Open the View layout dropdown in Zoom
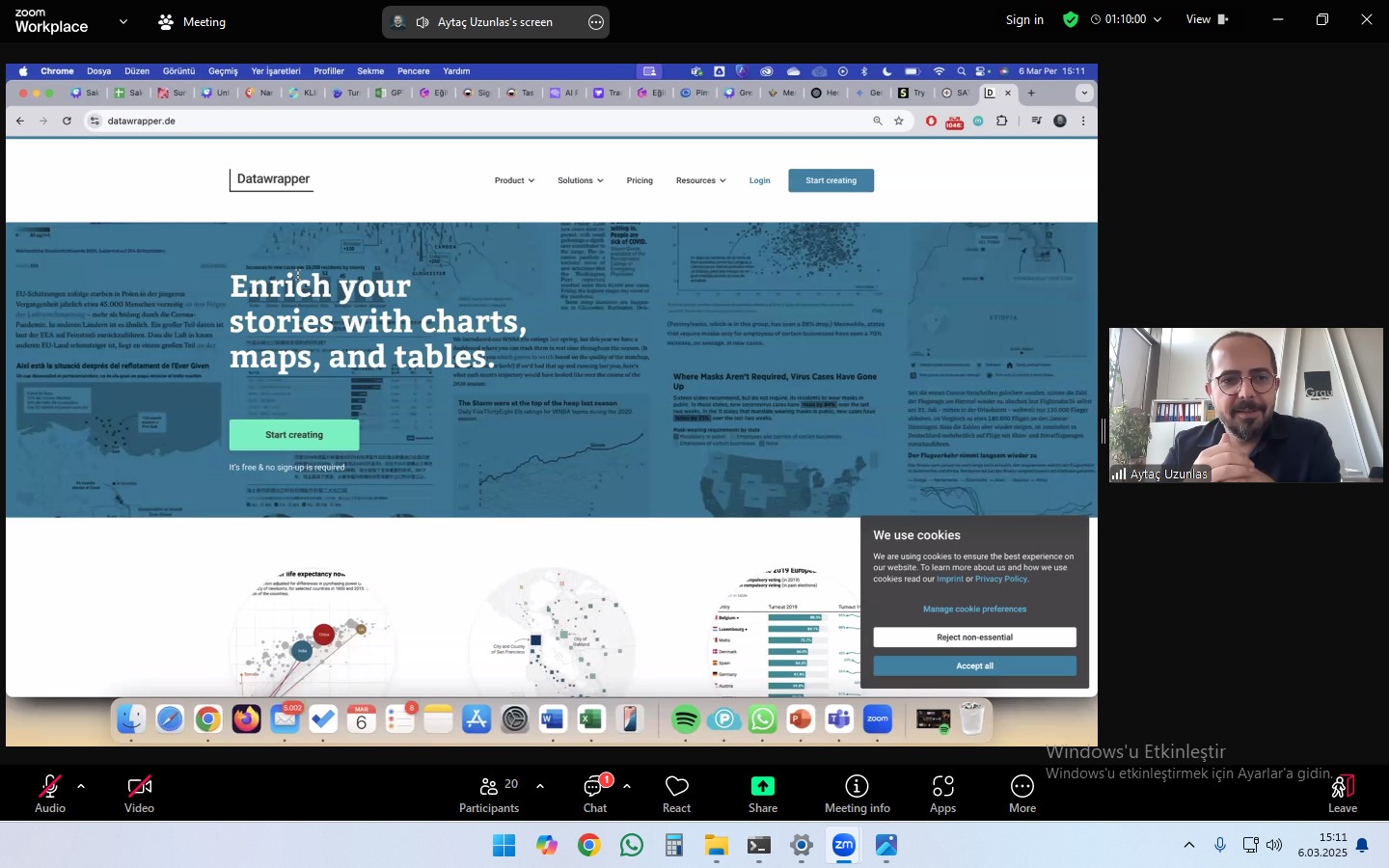 pyautogui.click(x=1207, y=19)
